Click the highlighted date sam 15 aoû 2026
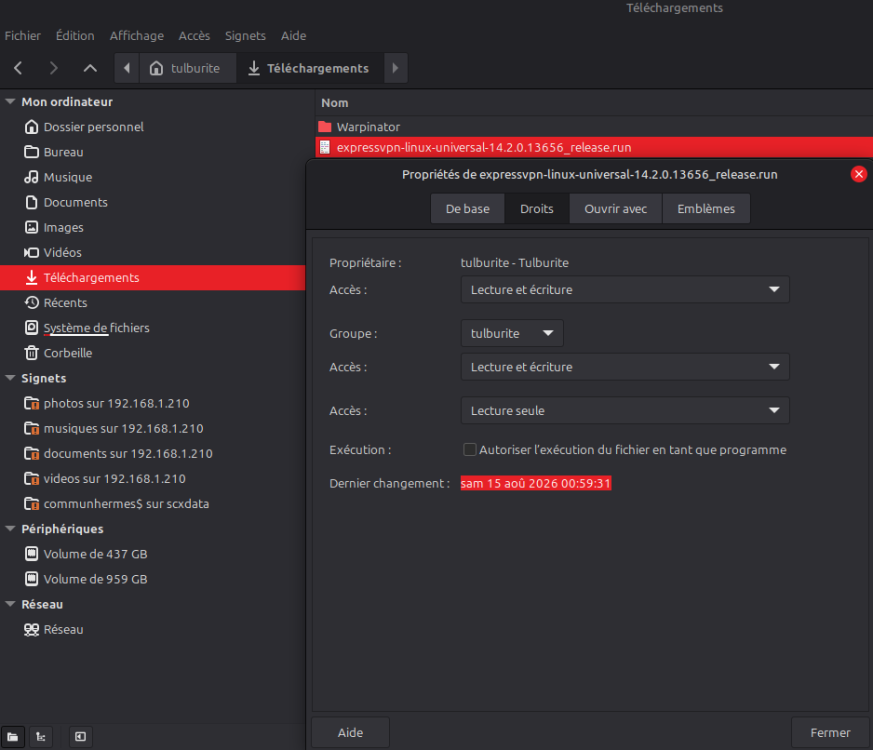873x750 pixels. [x=536, y=483]
